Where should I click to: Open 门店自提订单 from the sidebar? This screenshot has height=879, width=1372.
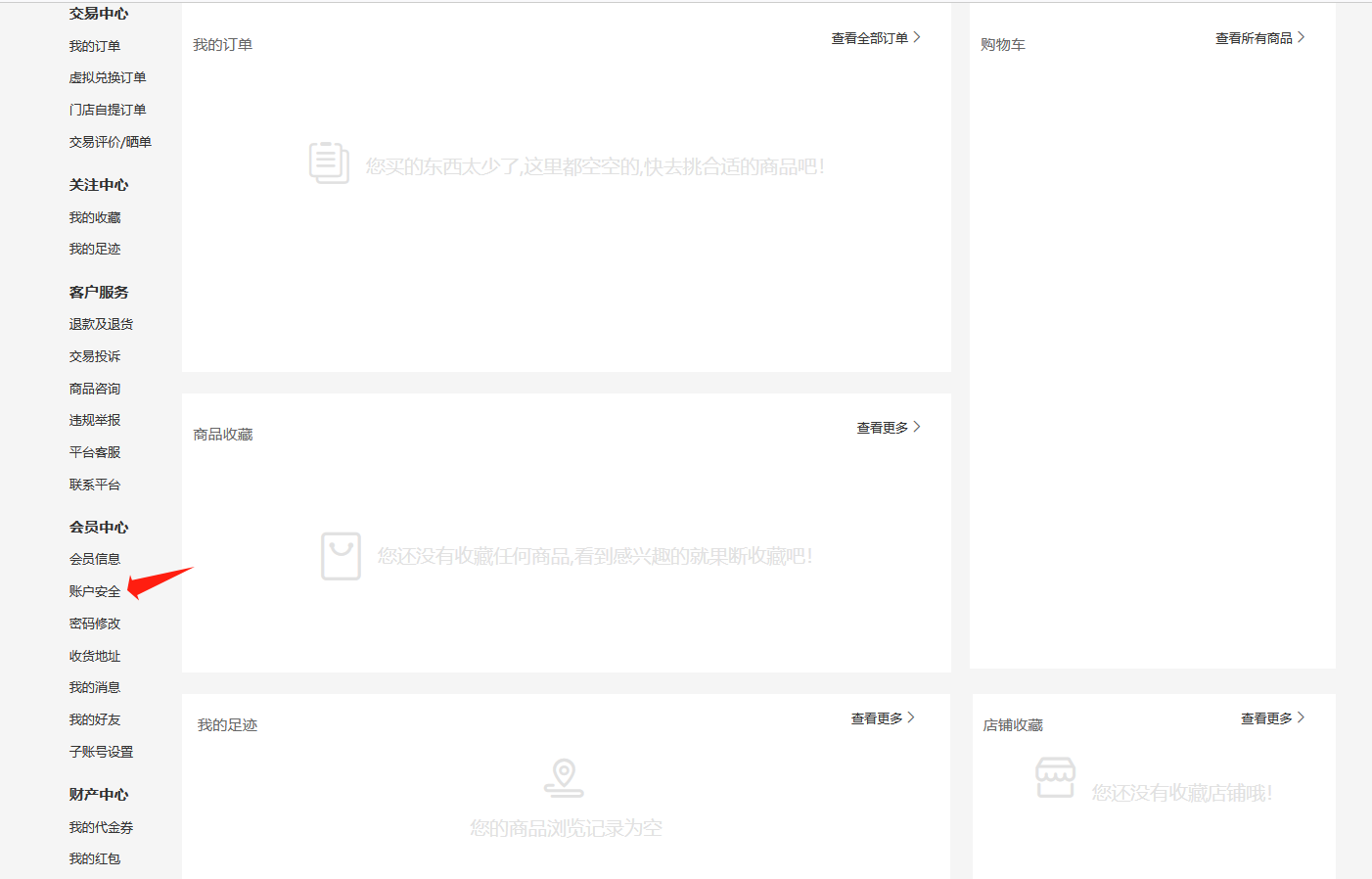pyautogui.click(x=108, y=110)
